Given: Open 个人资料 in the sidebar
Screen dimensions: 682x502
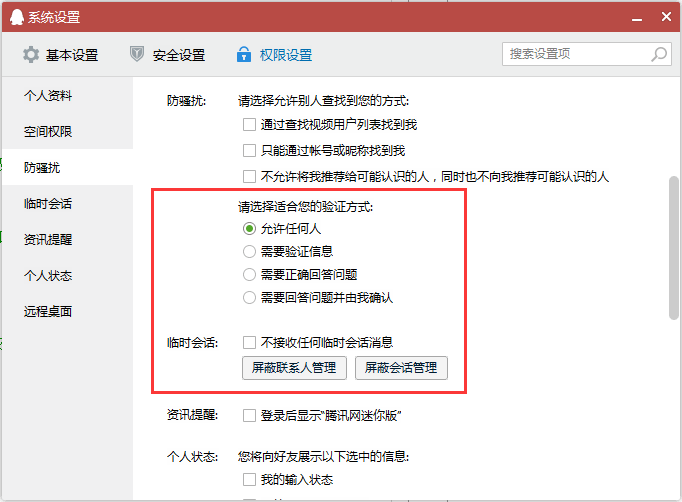Looking at the screenshot, I should [x=67, y=95].
